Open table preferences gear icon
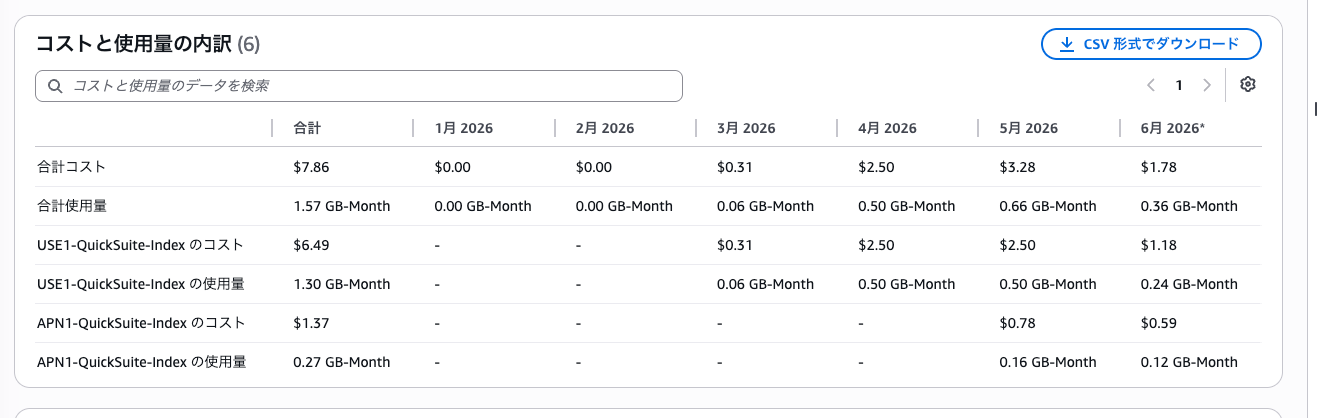The height and width of the screenshot is (418, 1318). [x=1247, y=85]
